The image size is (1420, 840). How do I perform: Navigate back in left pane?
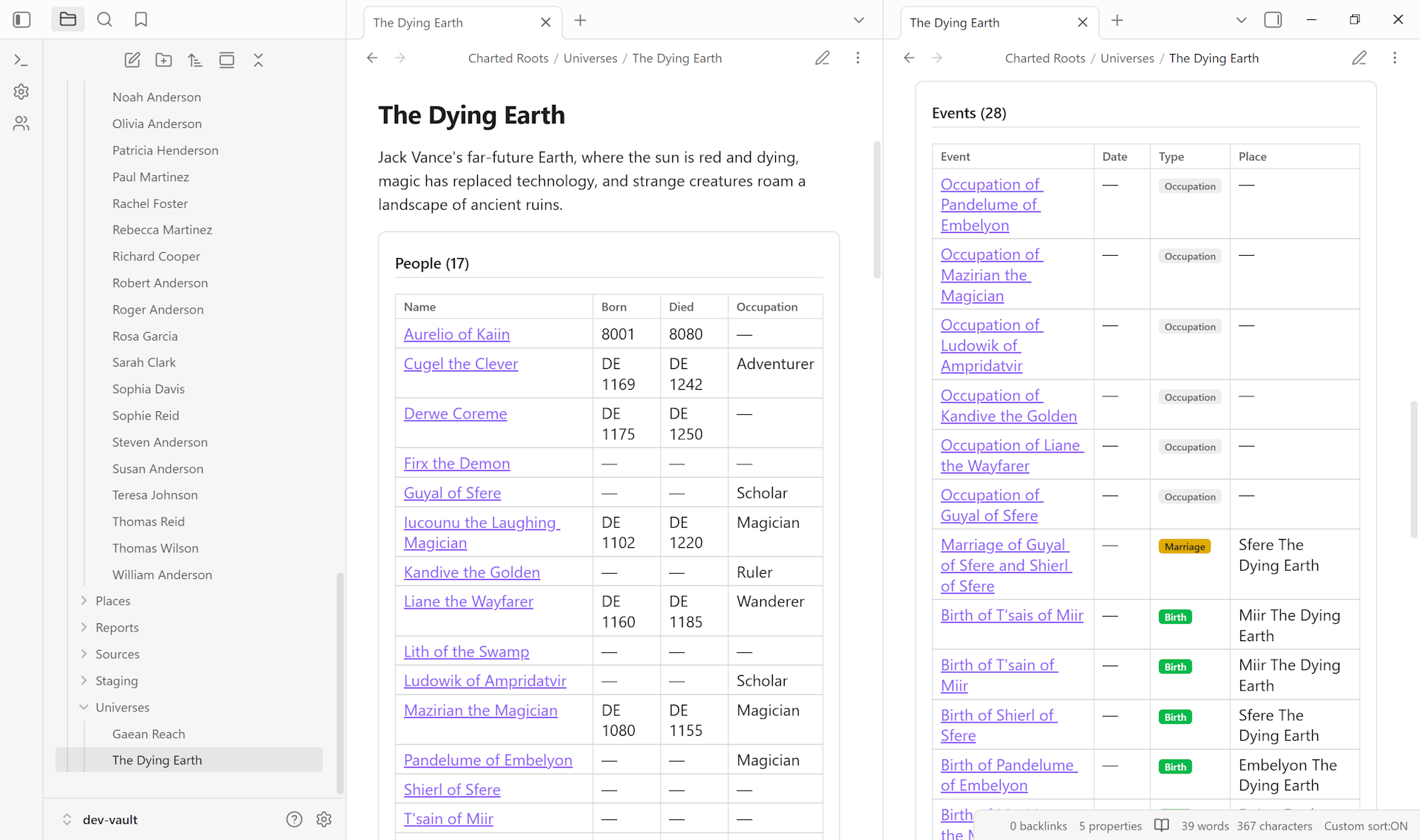(x=372, y=58)
